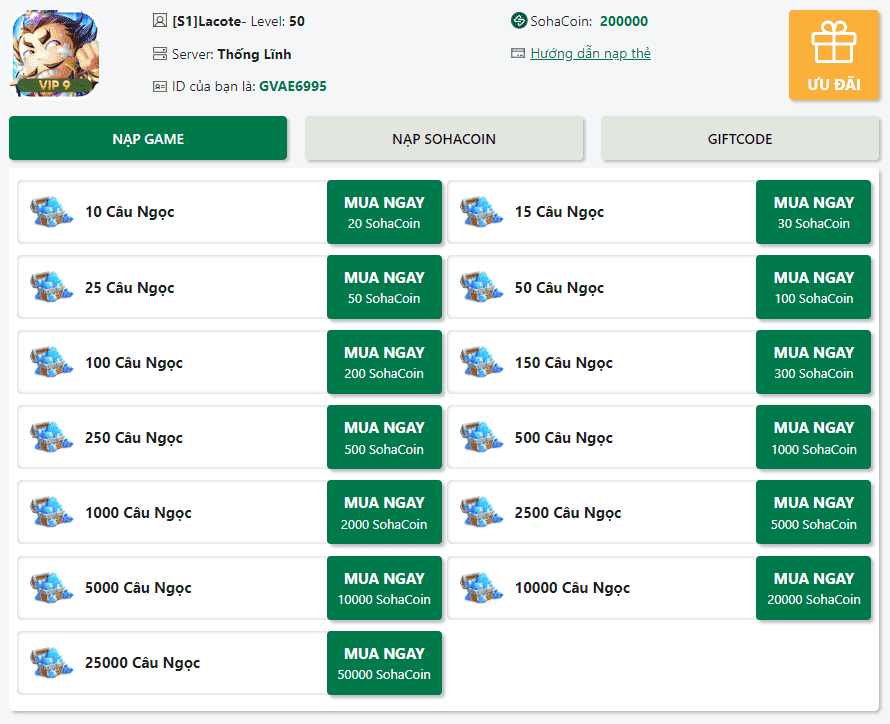Click the gem chest icon for 25000 Câu Ngọc
890x724 pixels.
51,662
